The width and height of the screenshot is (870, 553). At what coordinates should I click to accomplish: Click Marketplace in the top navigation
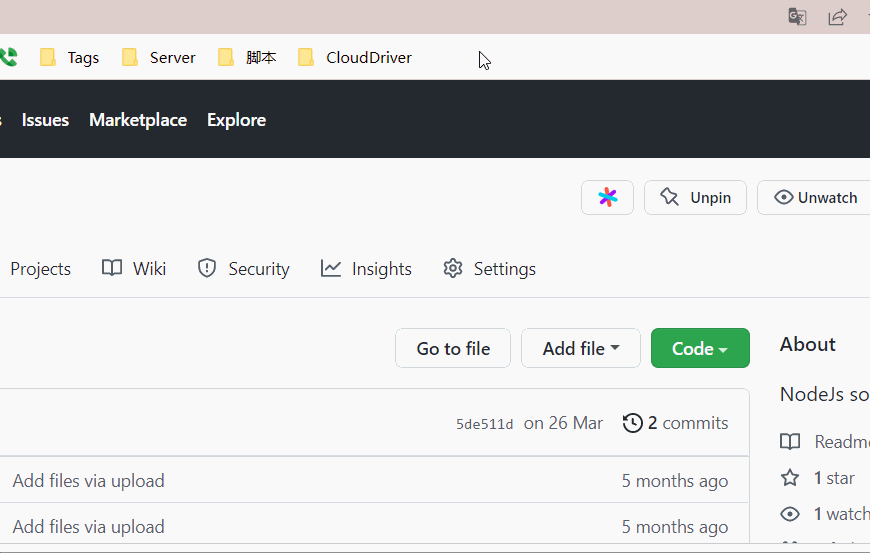coord(138,120)
